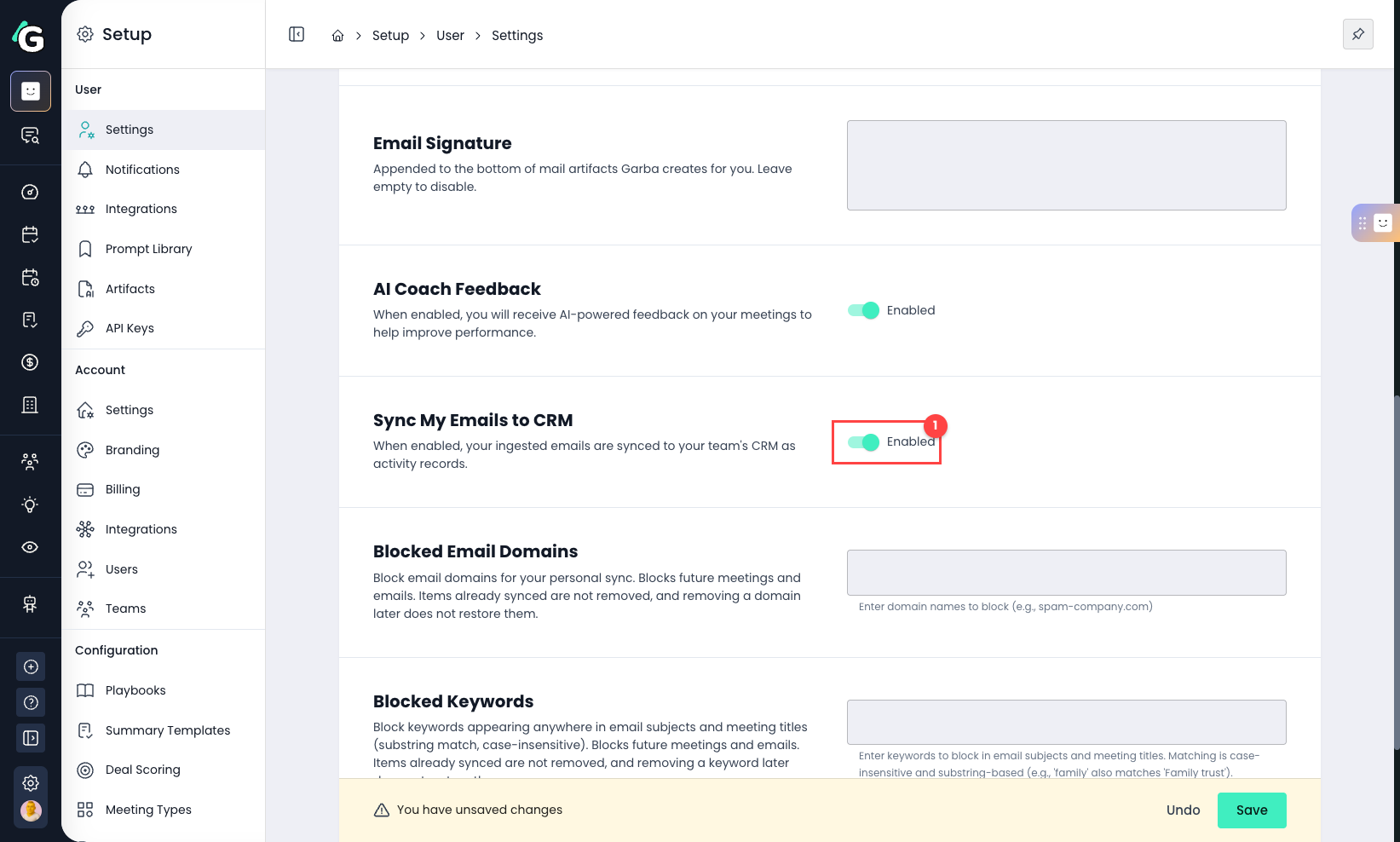Click the Blocked Keywords input field

(1067, 723)
